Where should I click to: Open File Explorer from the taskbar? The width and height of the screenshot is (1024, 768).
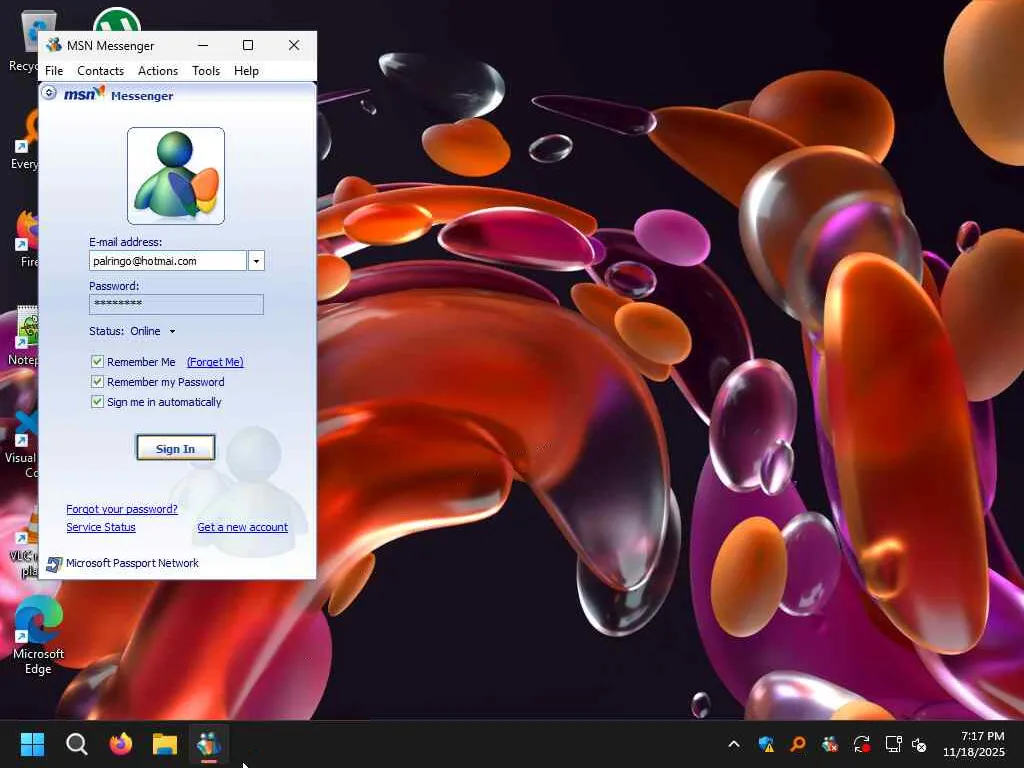[x=165, y=744]
